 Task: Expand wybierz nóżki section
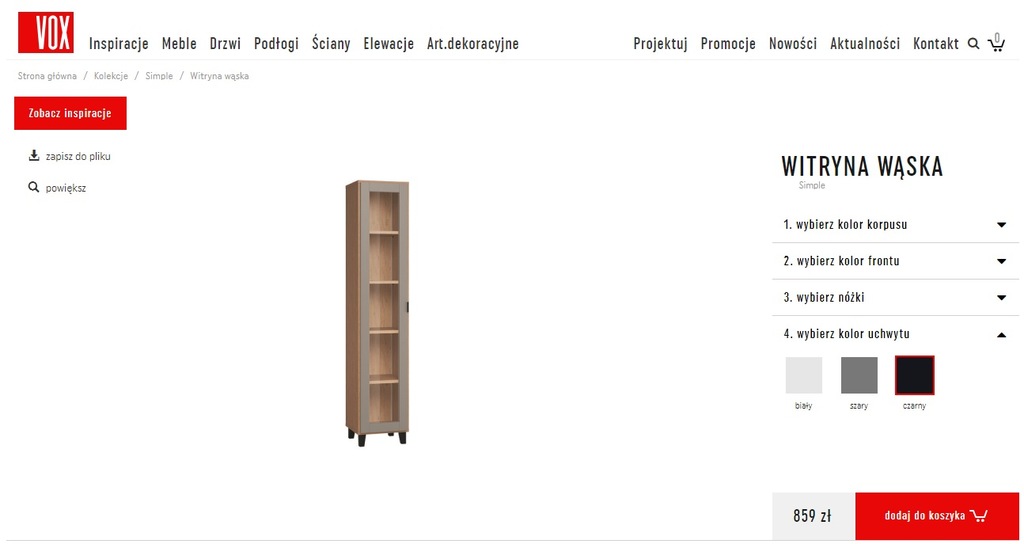click(x=895, y=298)
